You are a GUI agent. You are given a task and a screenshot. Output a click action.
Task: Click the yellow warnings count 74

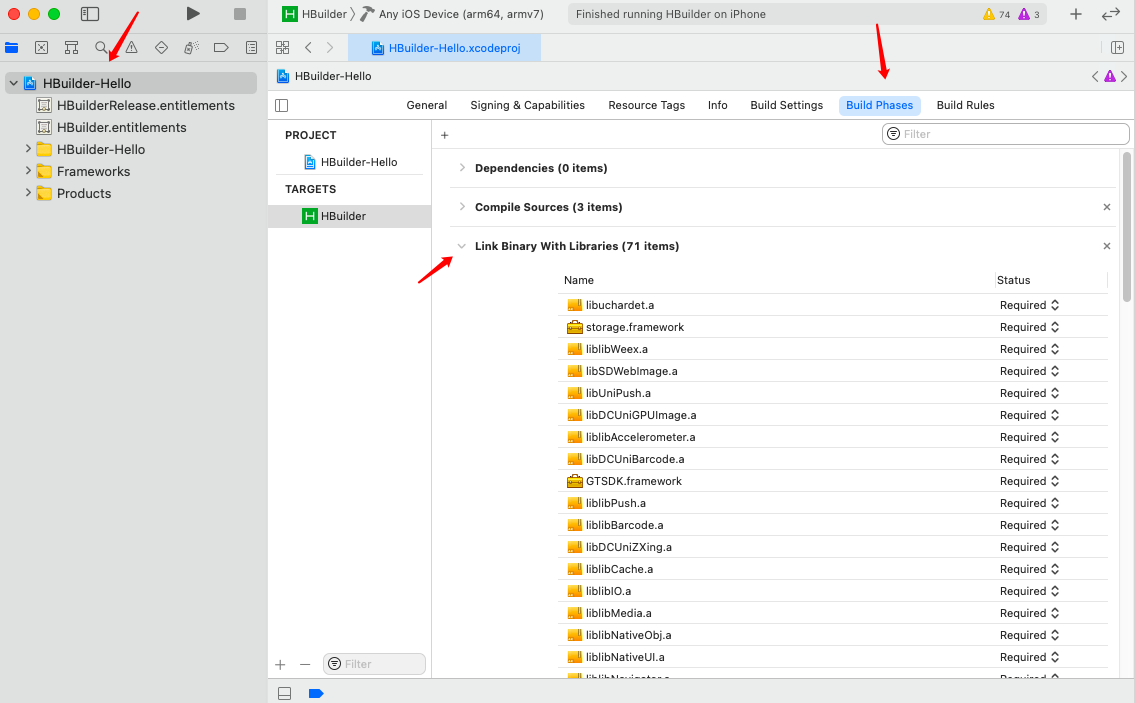997,14
